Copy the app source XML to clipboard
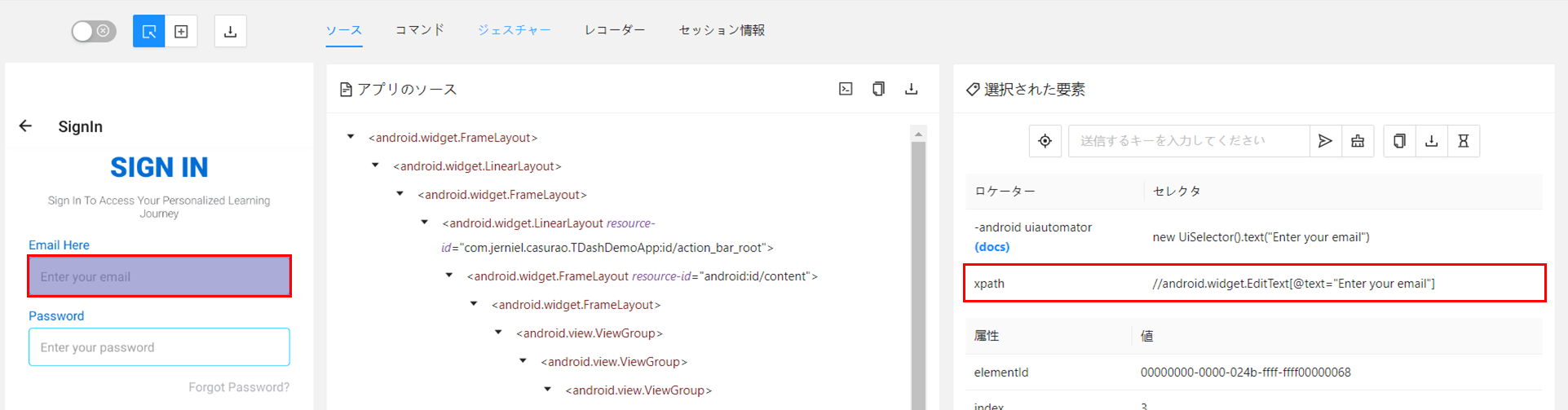The width and height of the screenshot is (1568, 410). [x=878, y=89]
